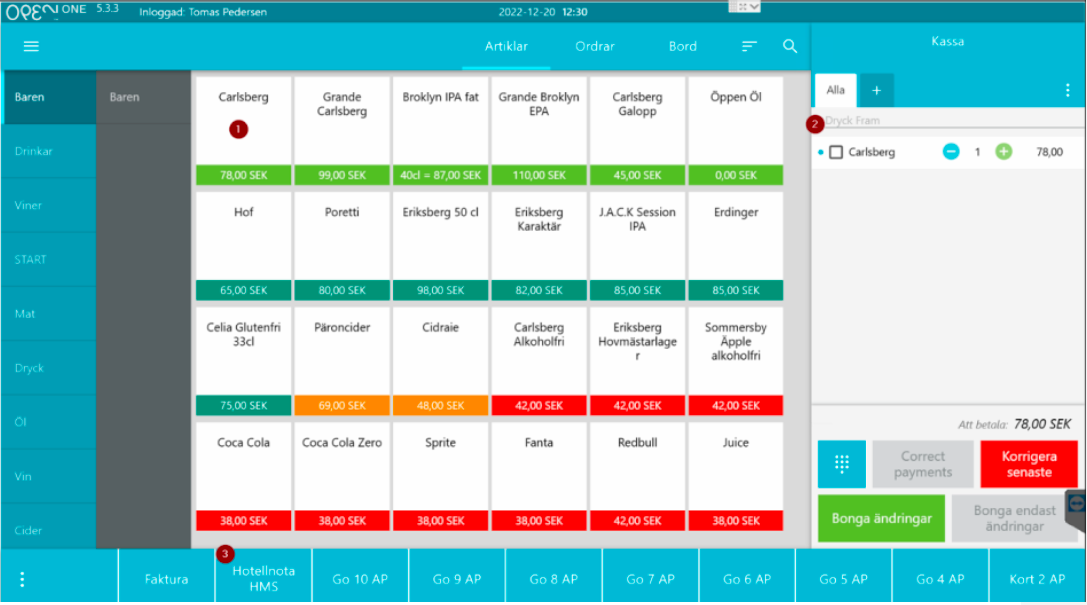Add Päroncider article
1087x605 pixels.
pos(342,361)
